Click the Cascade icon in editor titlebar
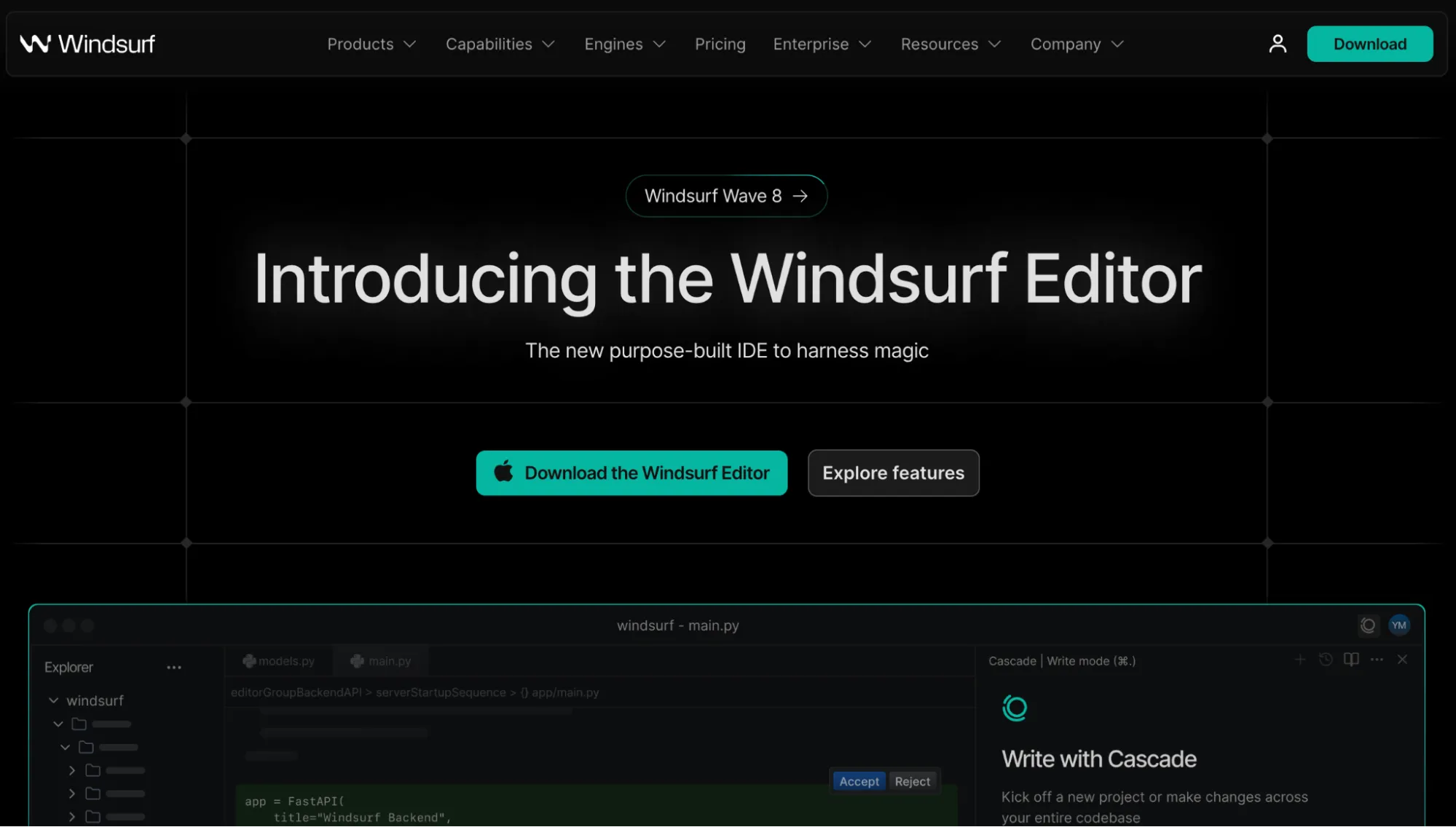The height and width of the screenshot is (827, 1456). [x=1368, y=625]
